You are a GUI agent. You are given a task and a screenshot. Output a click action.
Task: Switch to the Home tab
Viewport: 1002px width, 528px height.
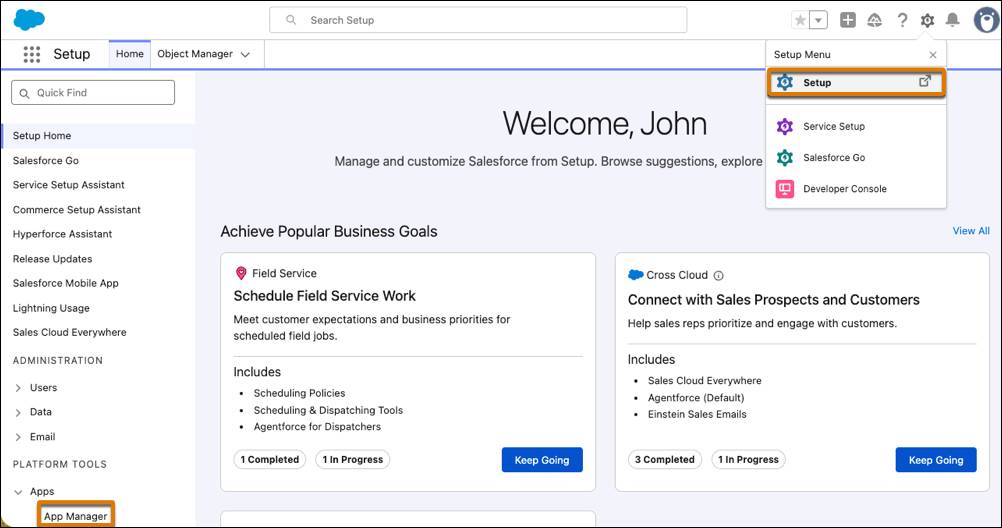coord(130,54)
